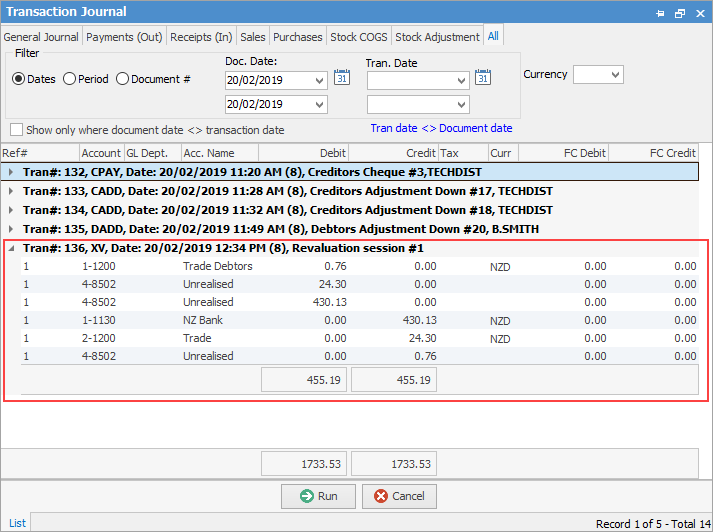Screen dimensions: 713x532
Task: Enable 'Show only where document date <> transaction date'
Action: [x=17, y=130]
